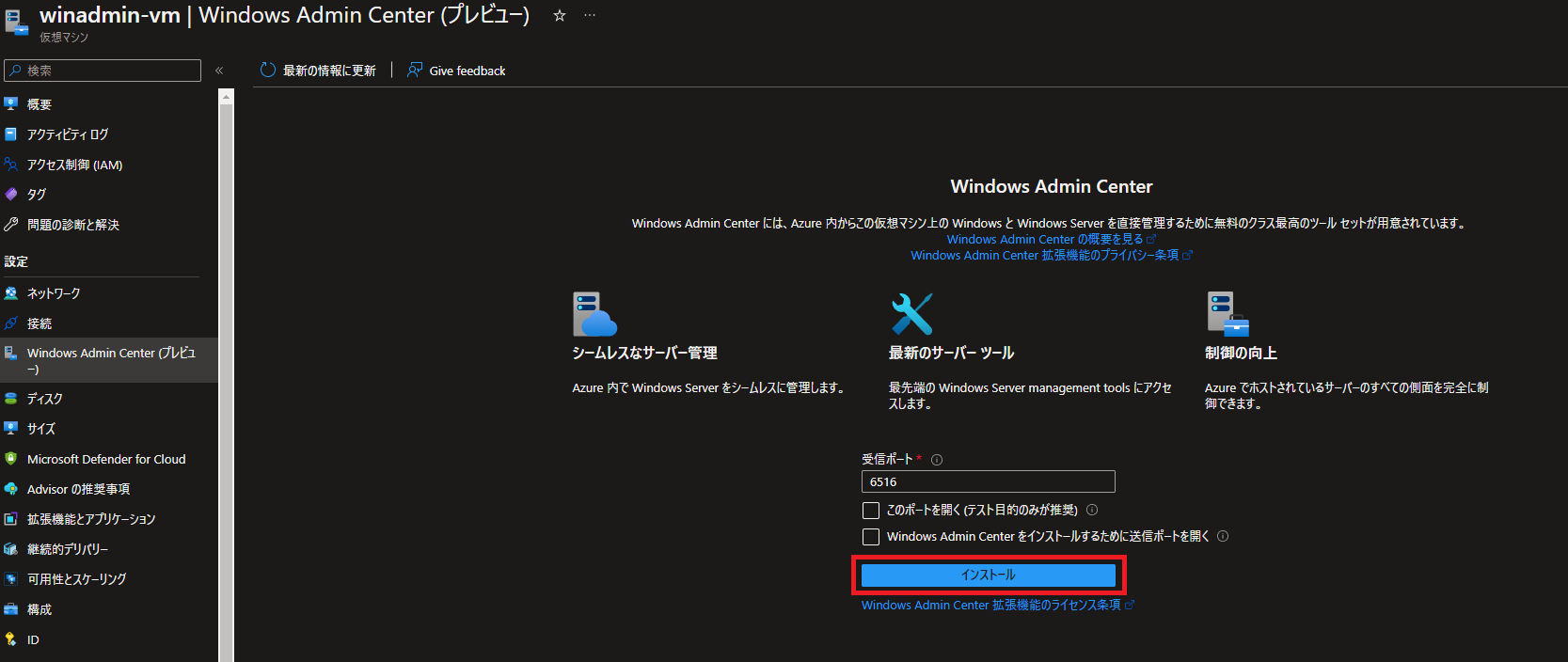Click the 受信ポート input field showing 6516
The height and width of the screenshot is (662, 1568).
pyautogui.click(x=989, y=481)
